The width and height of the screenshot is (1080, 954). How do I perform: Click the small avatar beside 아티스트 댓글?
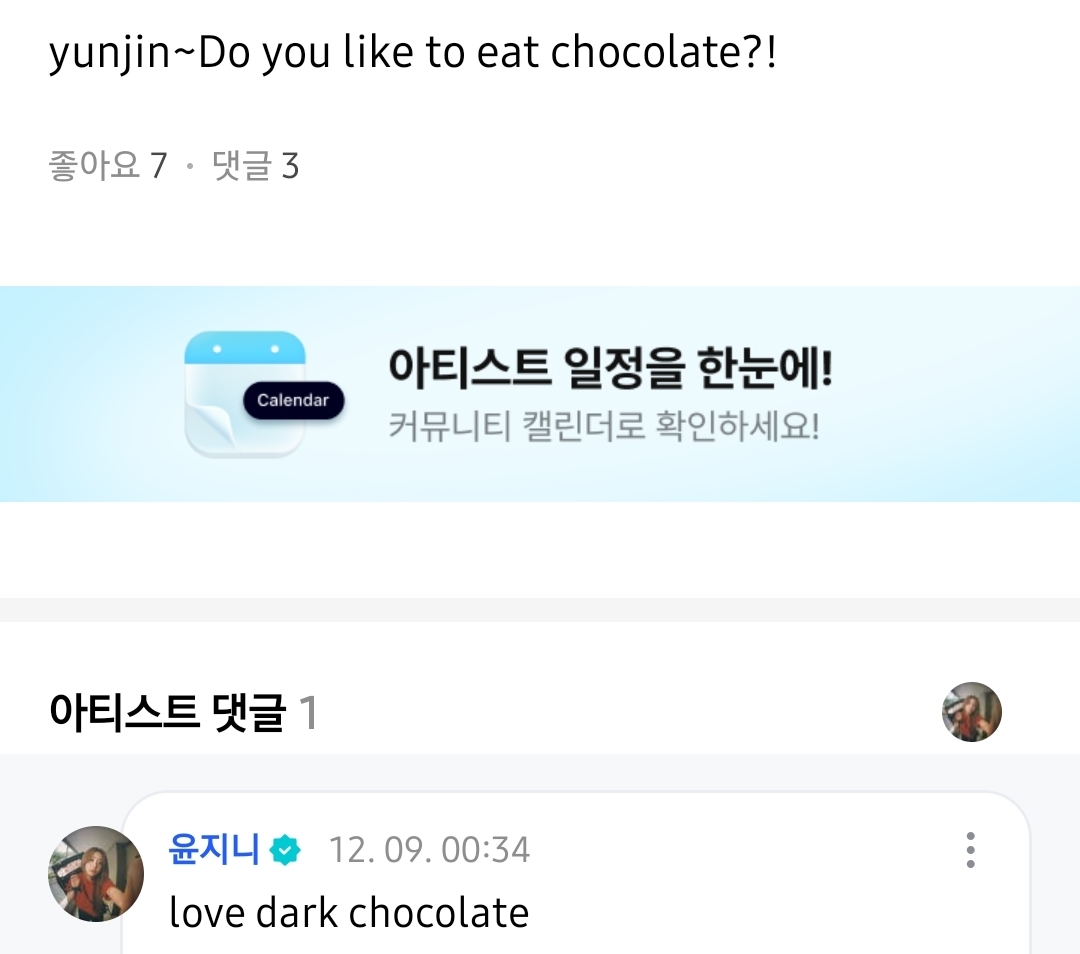click(x=971, y=711)
